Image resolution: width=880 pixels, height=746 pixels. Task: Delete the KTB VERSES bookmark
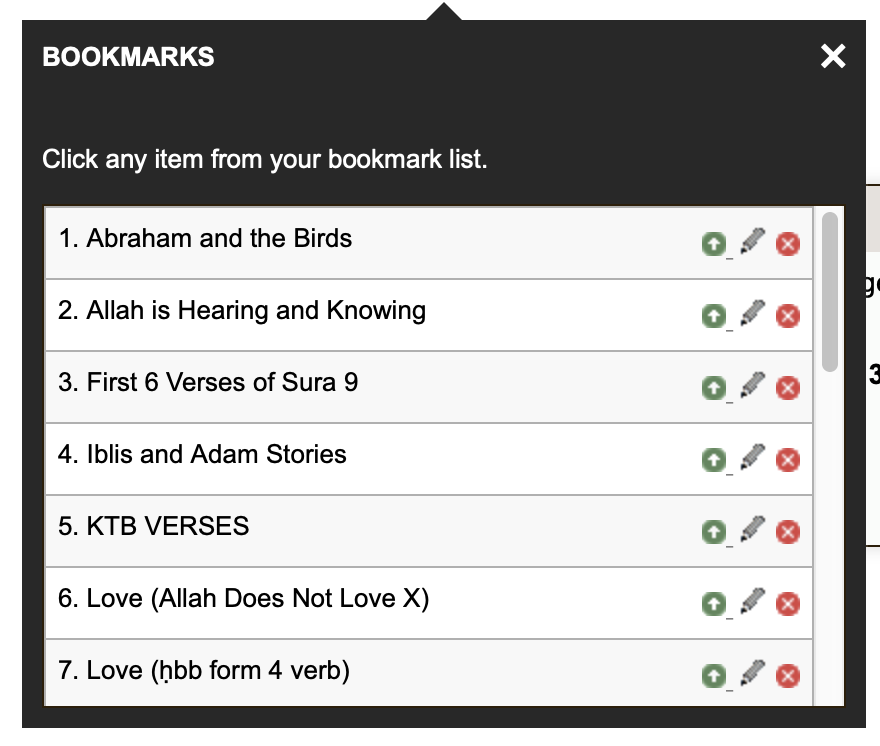[x=788, y=532]
